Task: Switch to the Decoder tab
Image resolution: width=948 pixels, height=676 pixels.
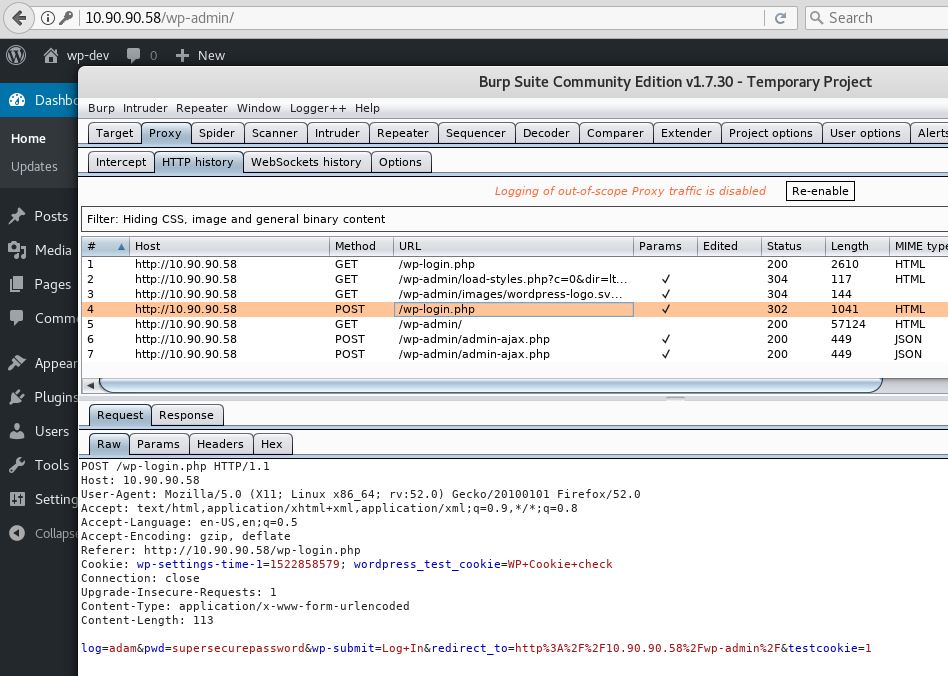Action: click(x=546, y=133)
